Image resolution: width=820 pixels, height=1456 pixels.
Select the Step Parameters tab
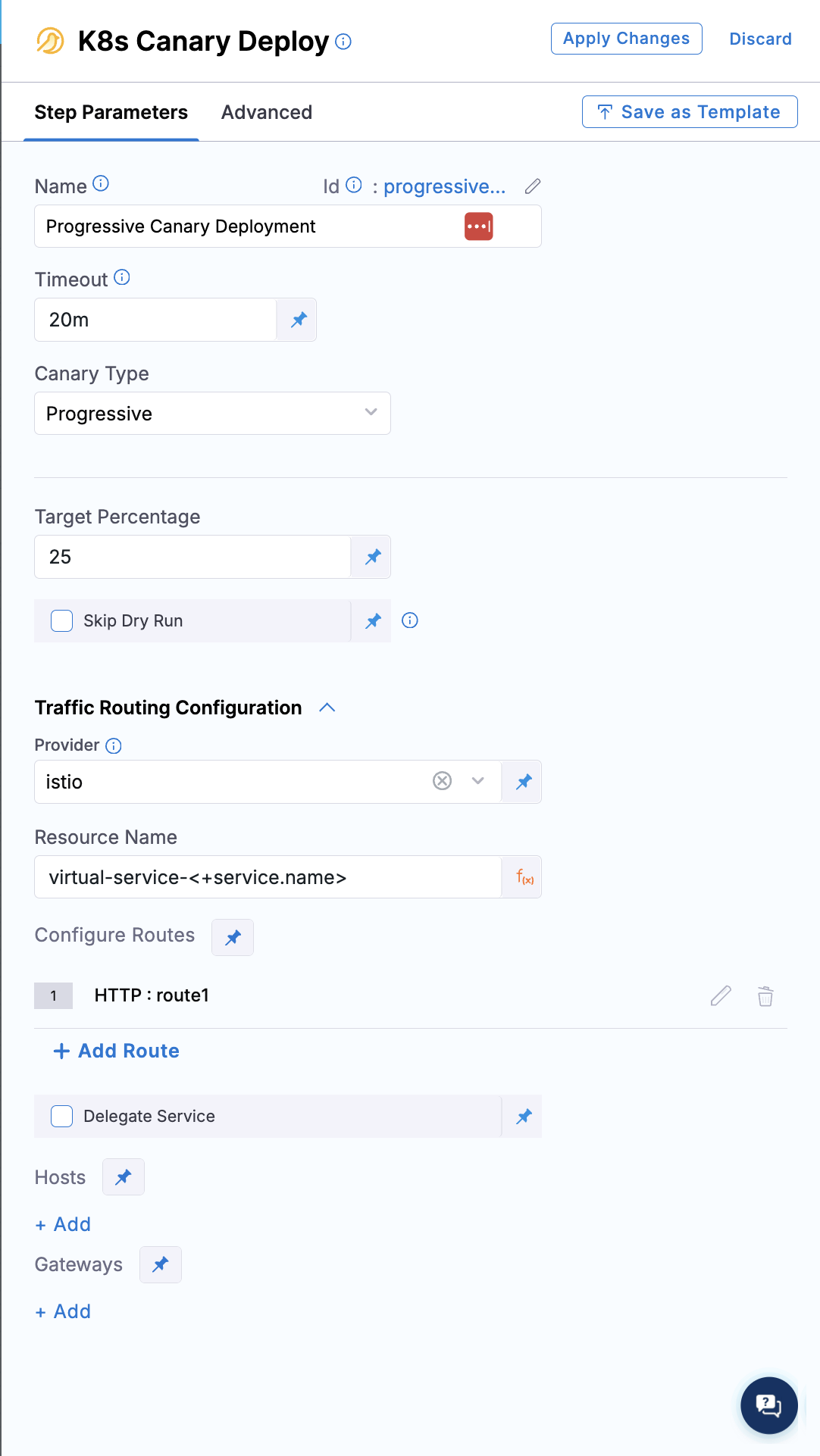111,112
